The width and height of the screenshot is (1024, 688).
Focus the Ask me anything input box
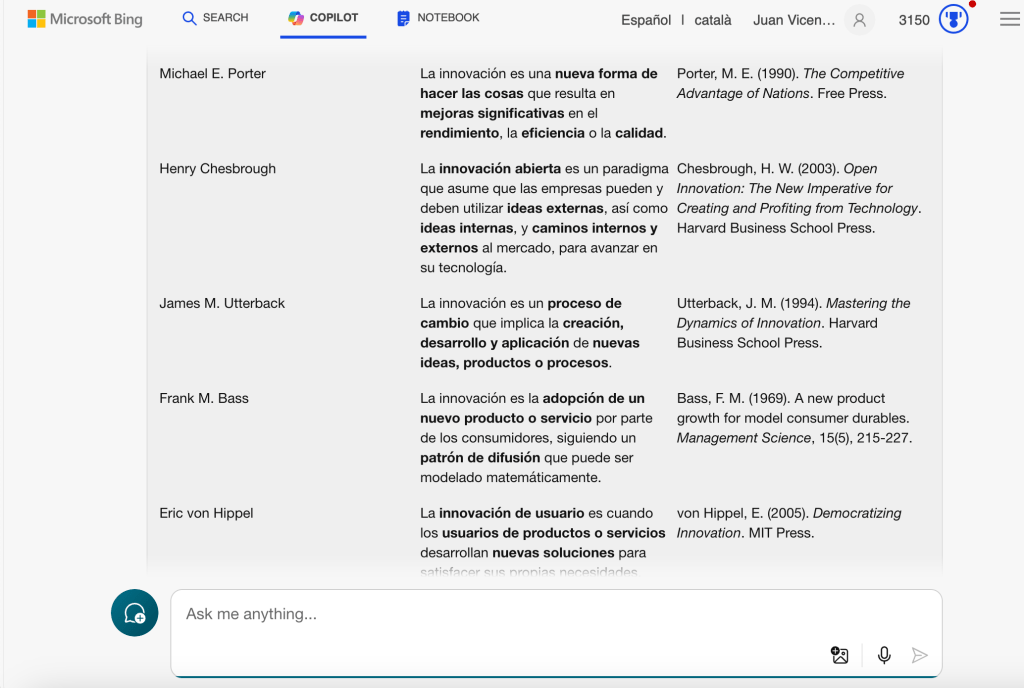(500, 614)
